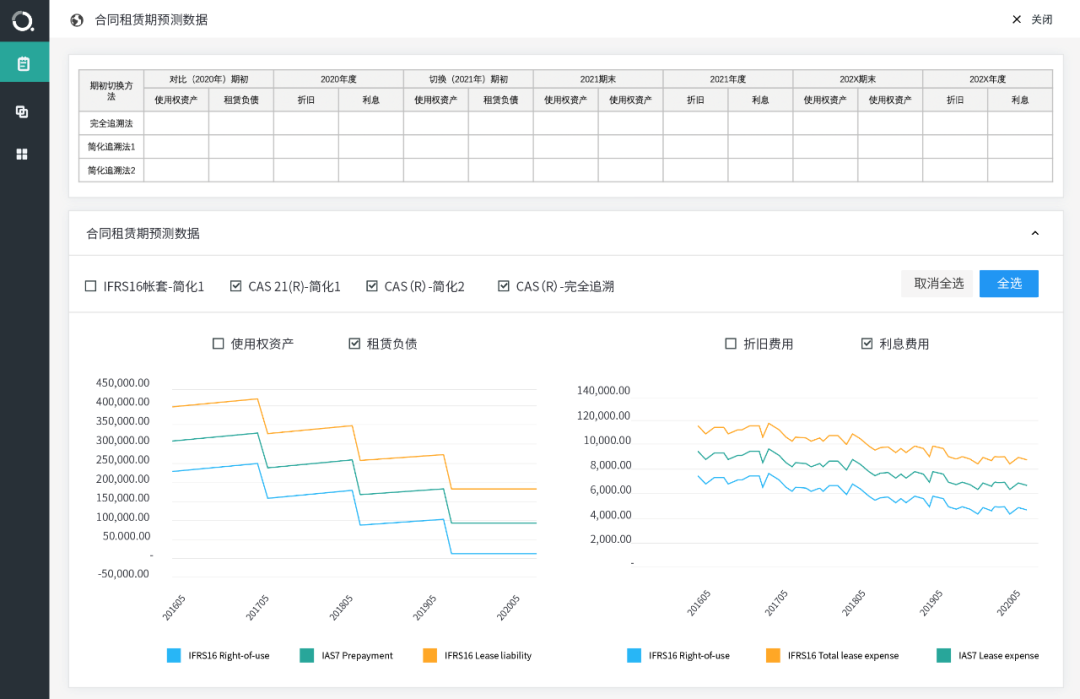Click 全选 button
The height and width of the screenshot is (699, 1080).
[1009, 284]
